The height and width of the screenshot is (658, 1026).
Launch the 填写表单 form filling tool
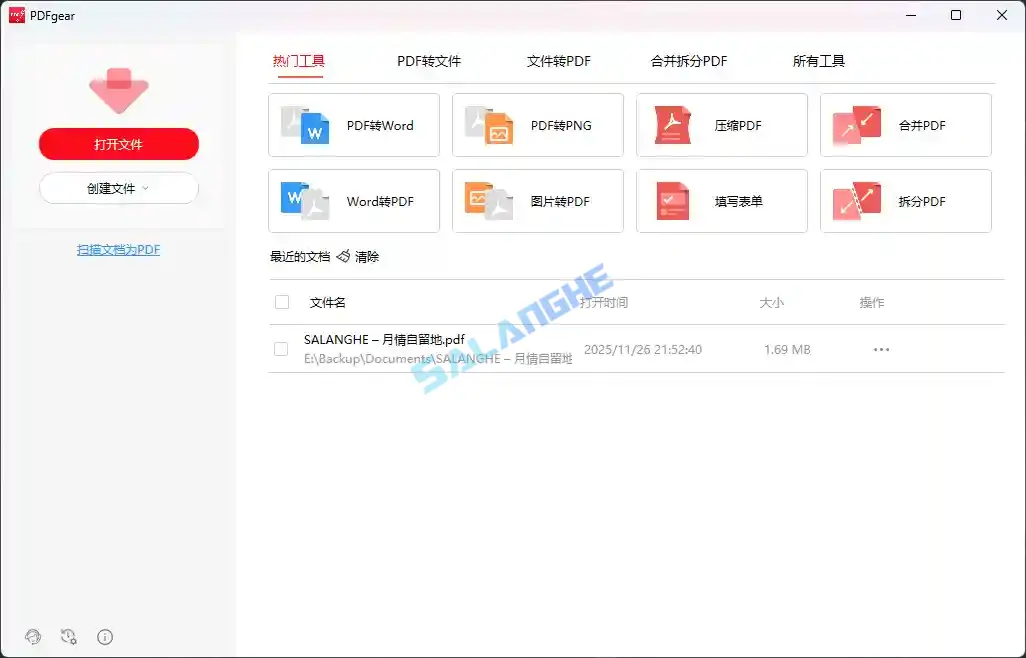point(721,201)
